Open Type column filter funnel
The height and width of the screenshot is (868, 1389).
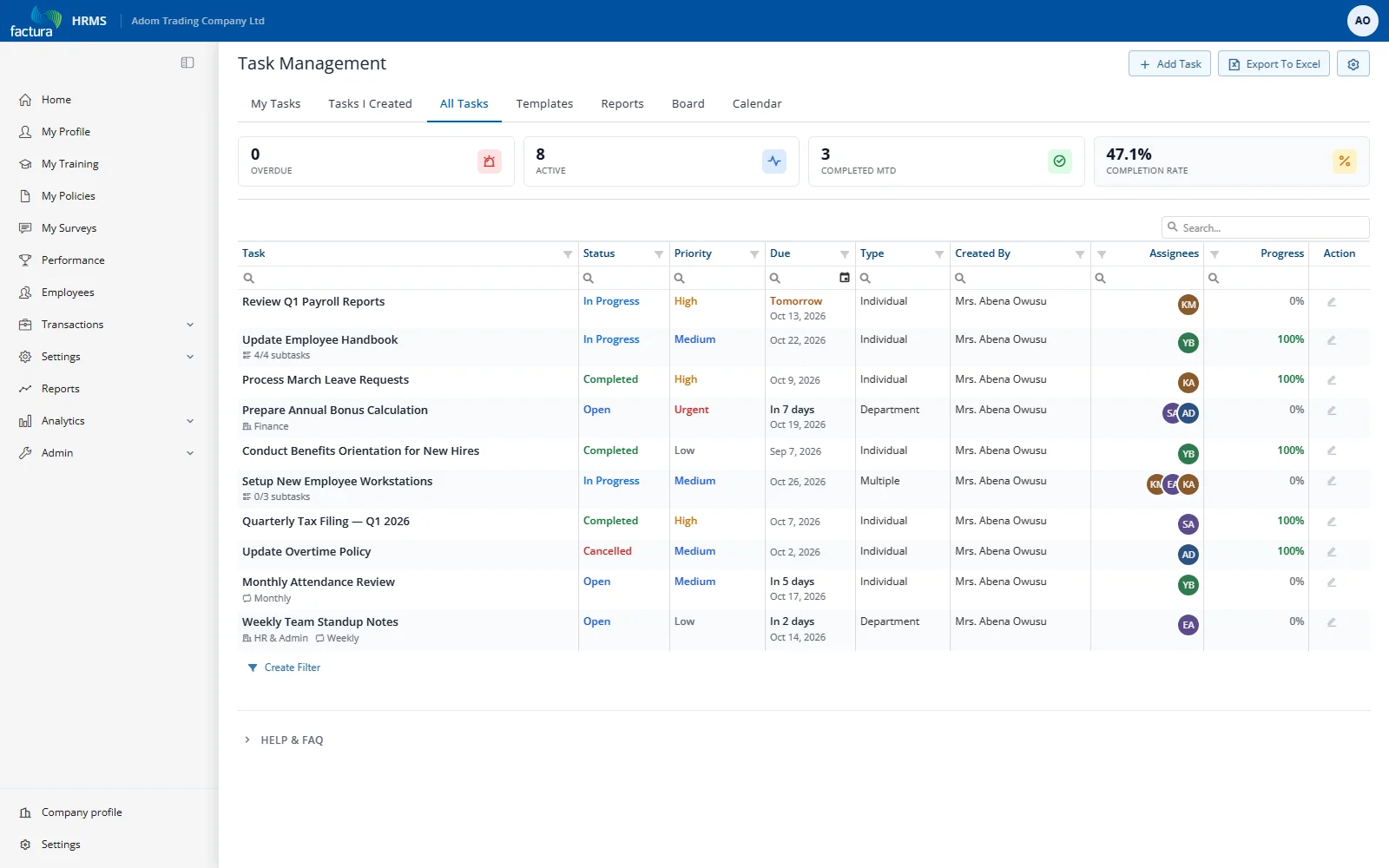939,254
